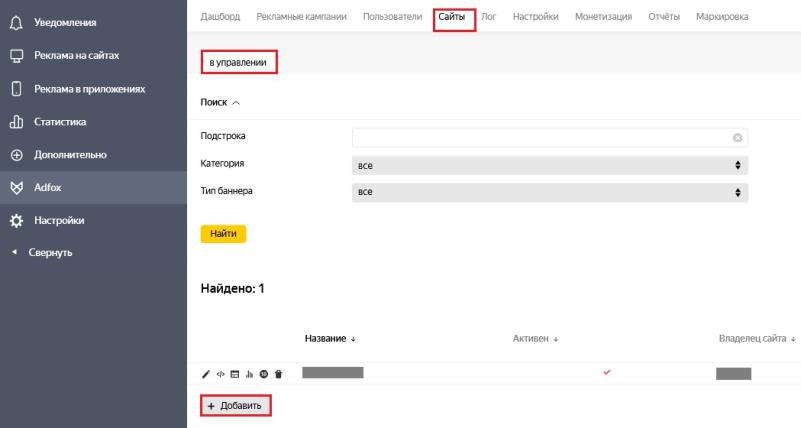Click the round numbered badge icon in site row

264,374
